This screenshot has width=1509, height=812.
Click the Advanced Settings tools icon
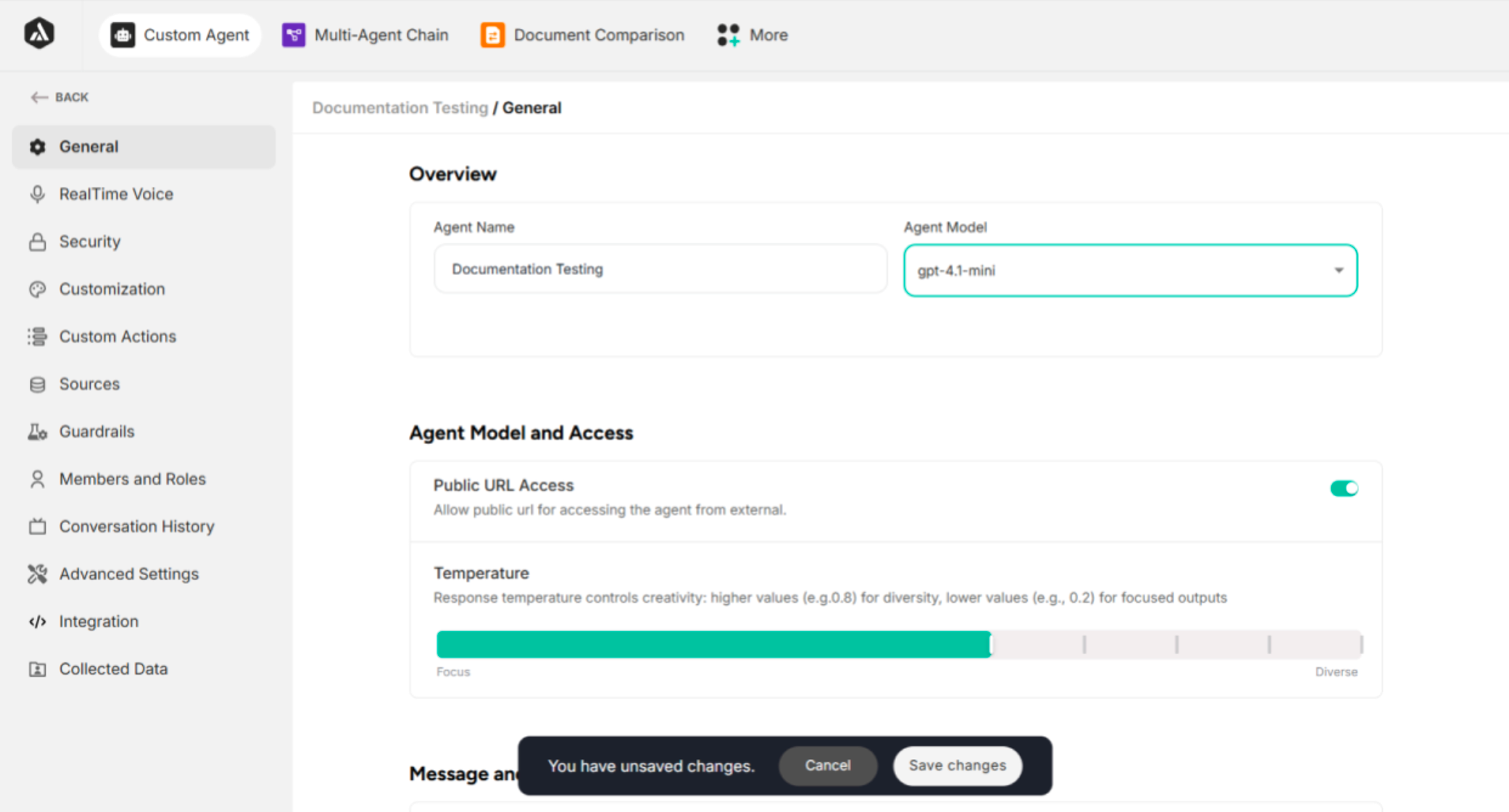[38, 574]
